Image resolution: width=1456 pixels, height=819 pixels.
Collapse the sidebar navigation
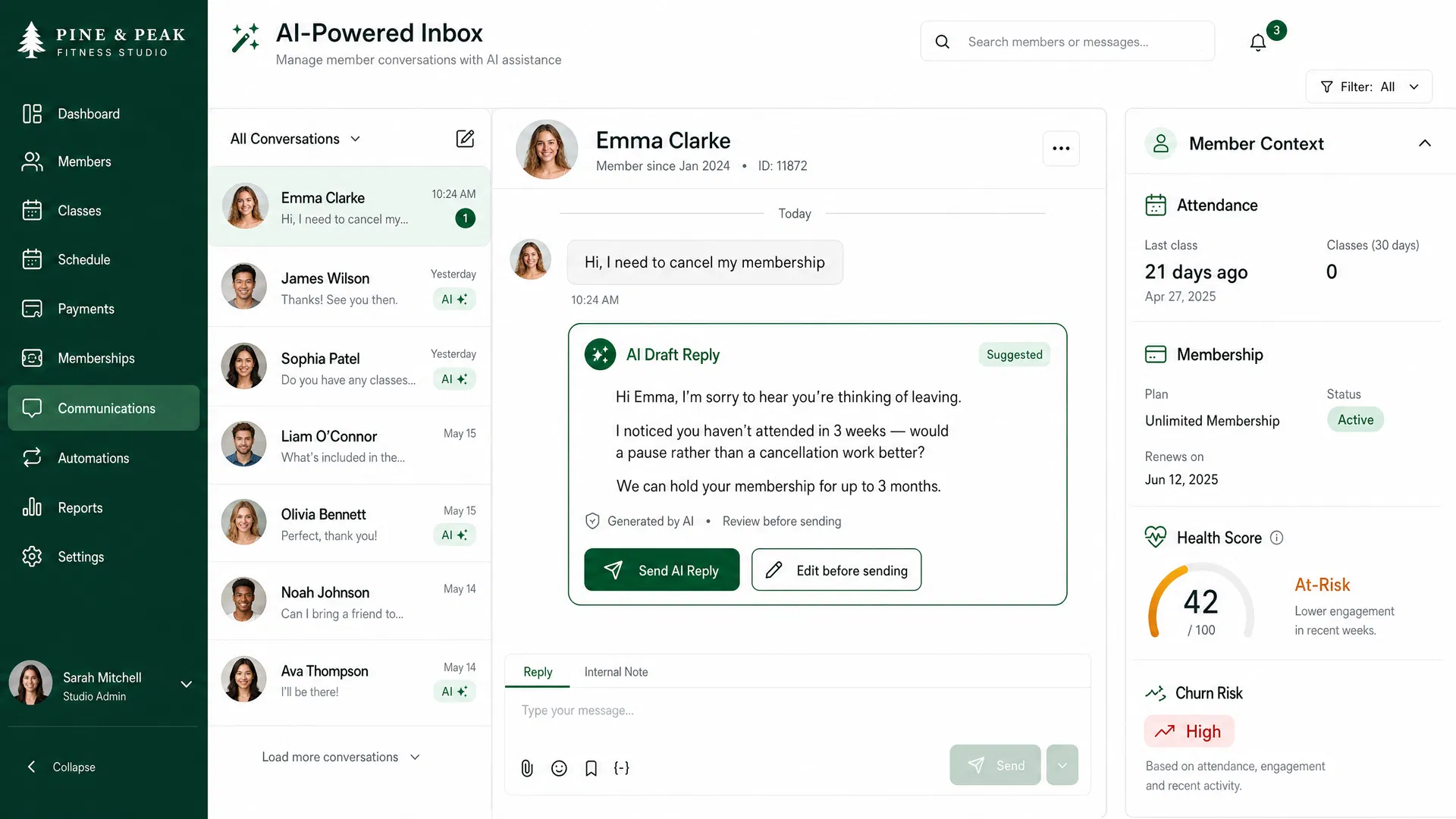[62, 767]
